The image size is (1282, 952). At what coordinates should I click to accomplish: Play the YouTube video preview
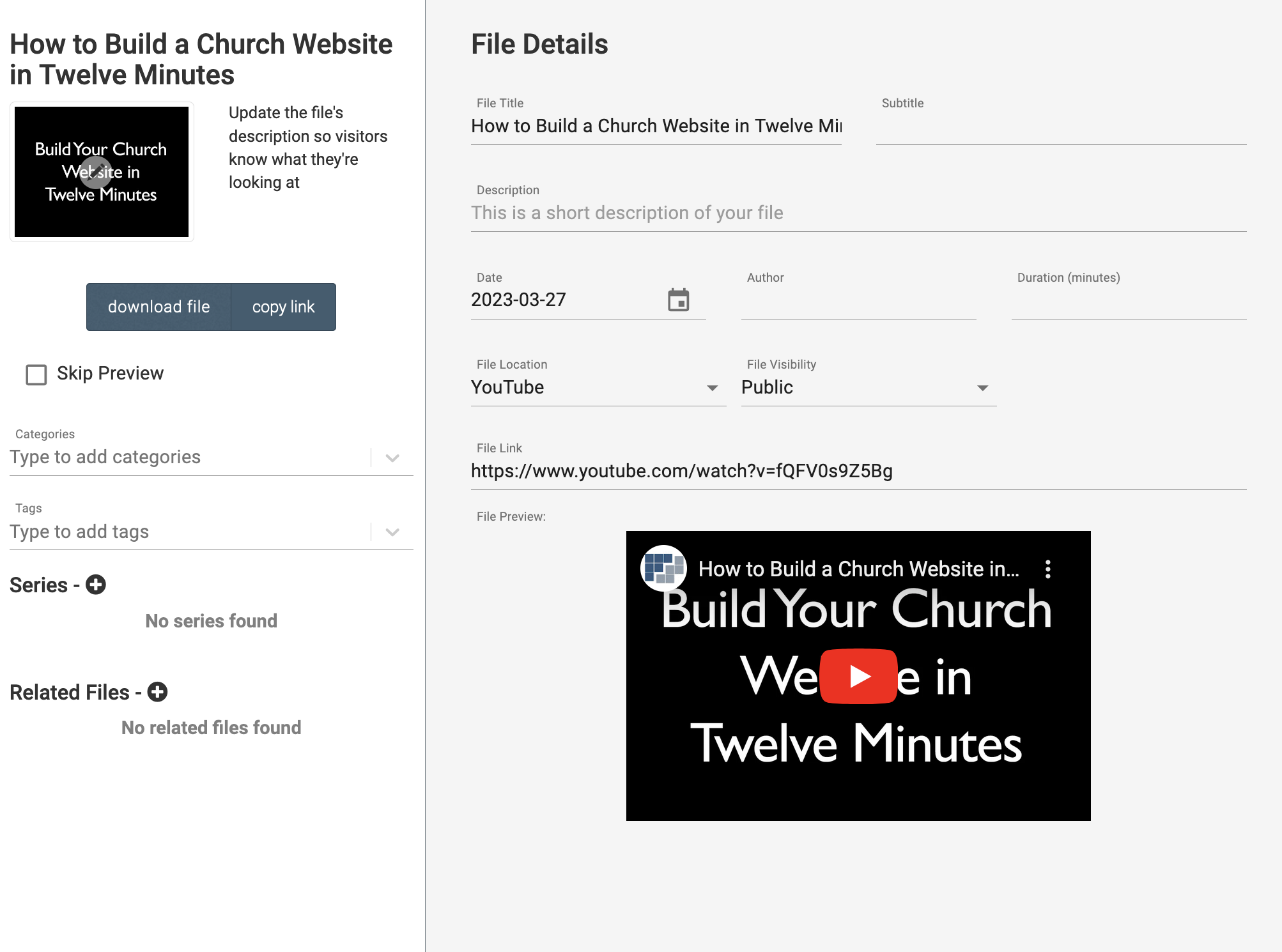[858, 676]
